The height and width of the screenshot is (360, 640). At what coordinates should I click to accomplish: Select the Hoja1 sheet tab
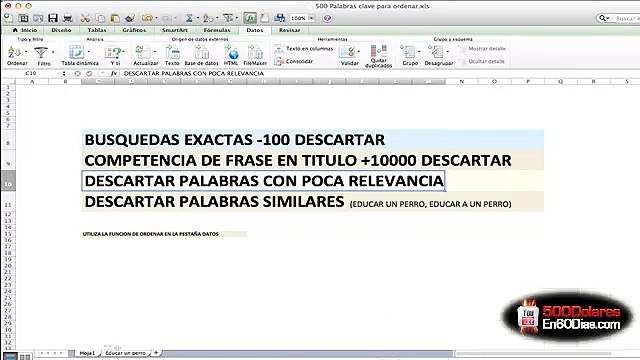point(87,353)
